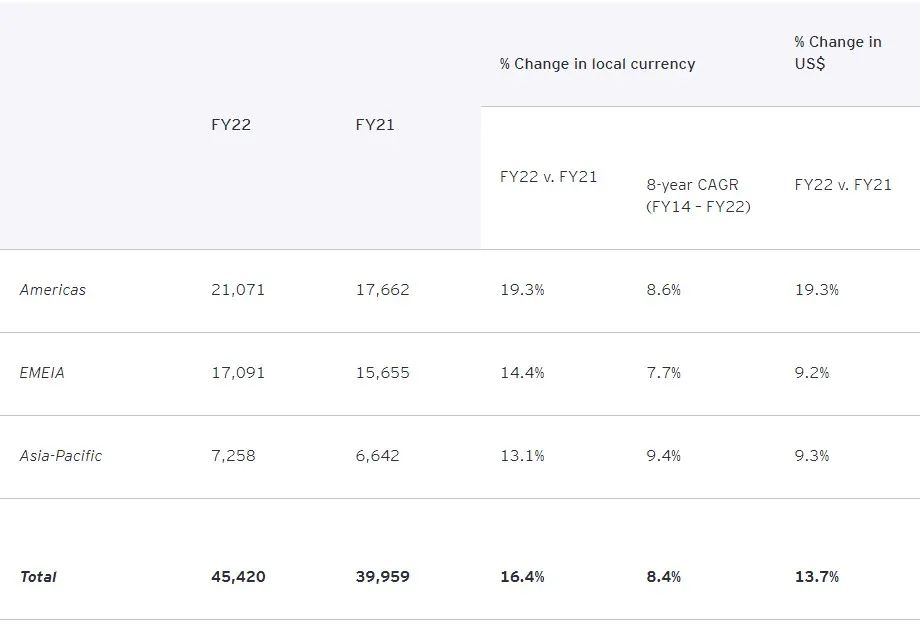Screen dimensions: 920x624
Task: Click Total FY21 value 39,959
Action: [382, 577]
